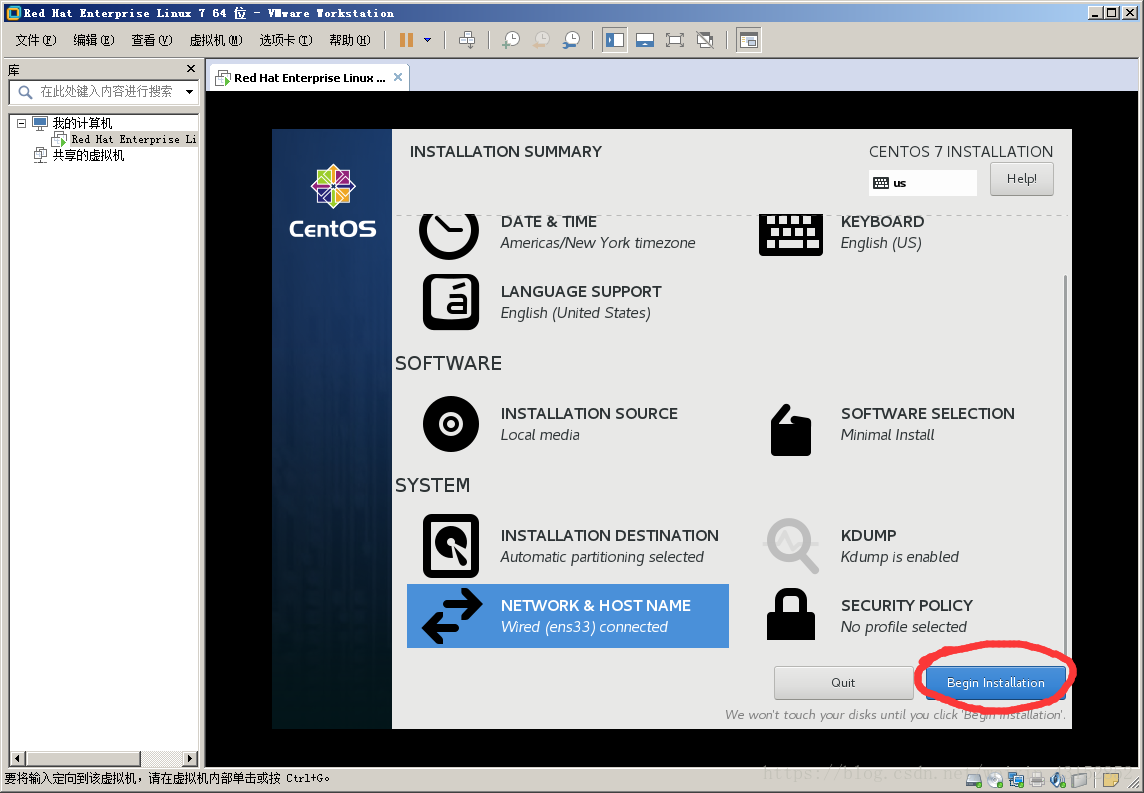Open Kdump magnifier icon
The width and height of the screenshot is (1144, 793).
point(792,545)
